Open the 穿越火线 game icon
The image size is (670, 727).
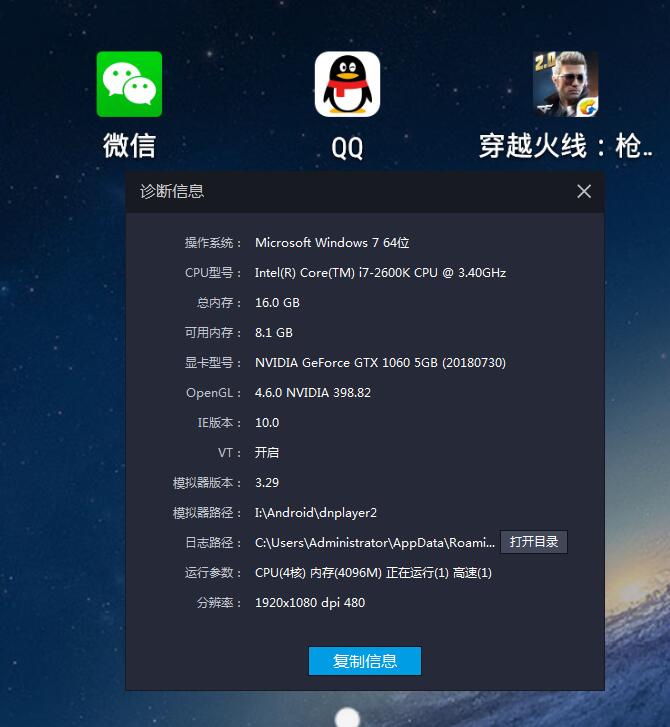[x=565, y=84]
